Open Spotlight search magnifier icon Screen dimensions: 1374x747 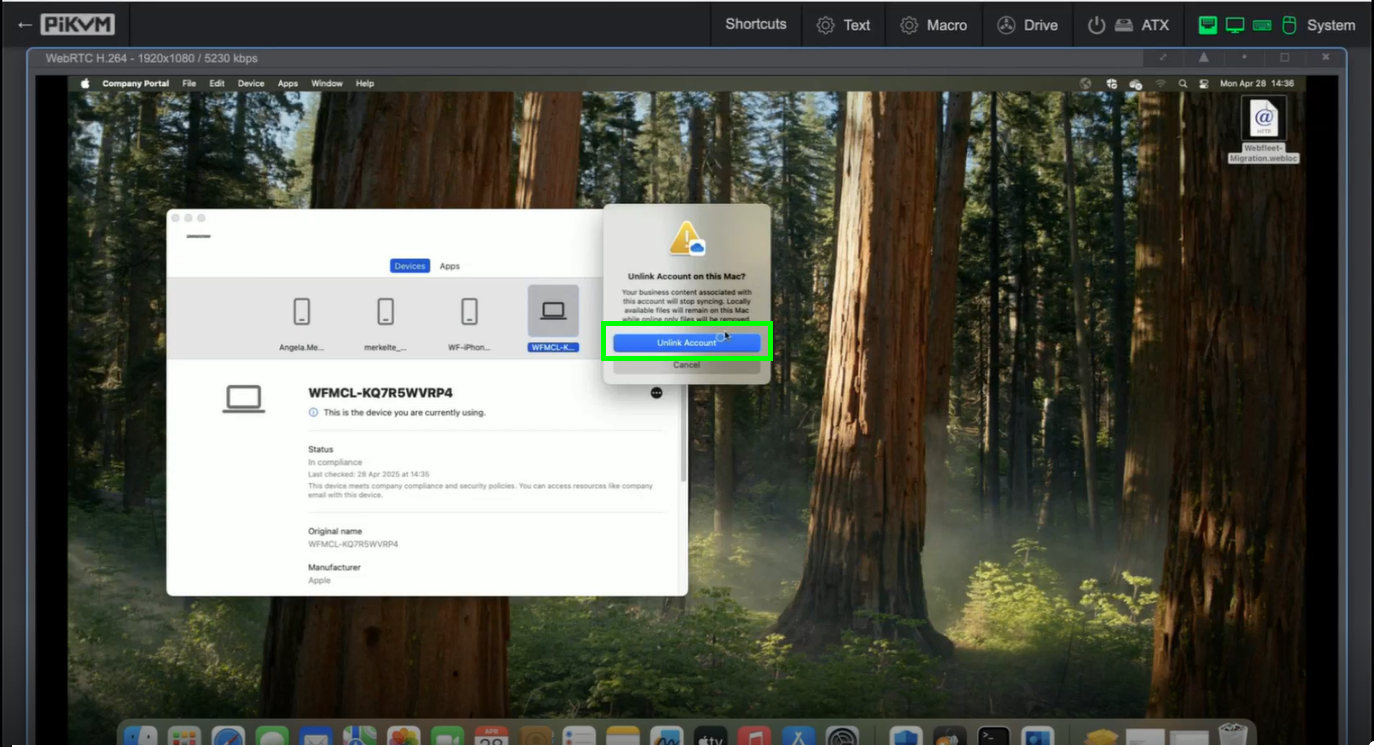pyautogui.click(x=1183, y=84)
